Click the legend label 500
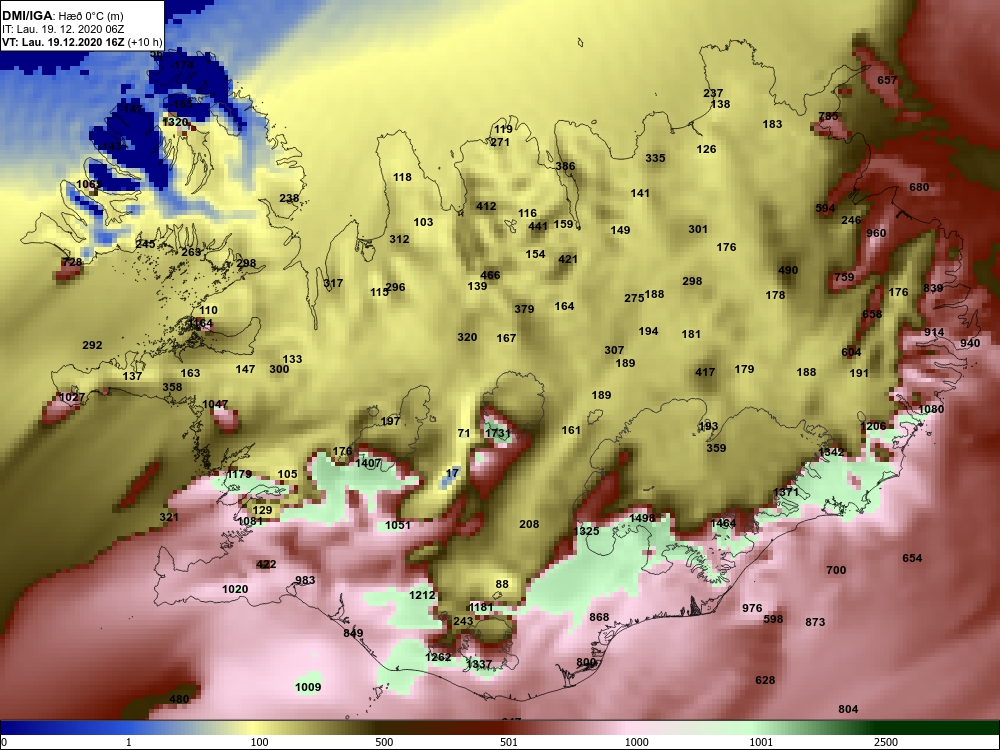 point(384,742)
